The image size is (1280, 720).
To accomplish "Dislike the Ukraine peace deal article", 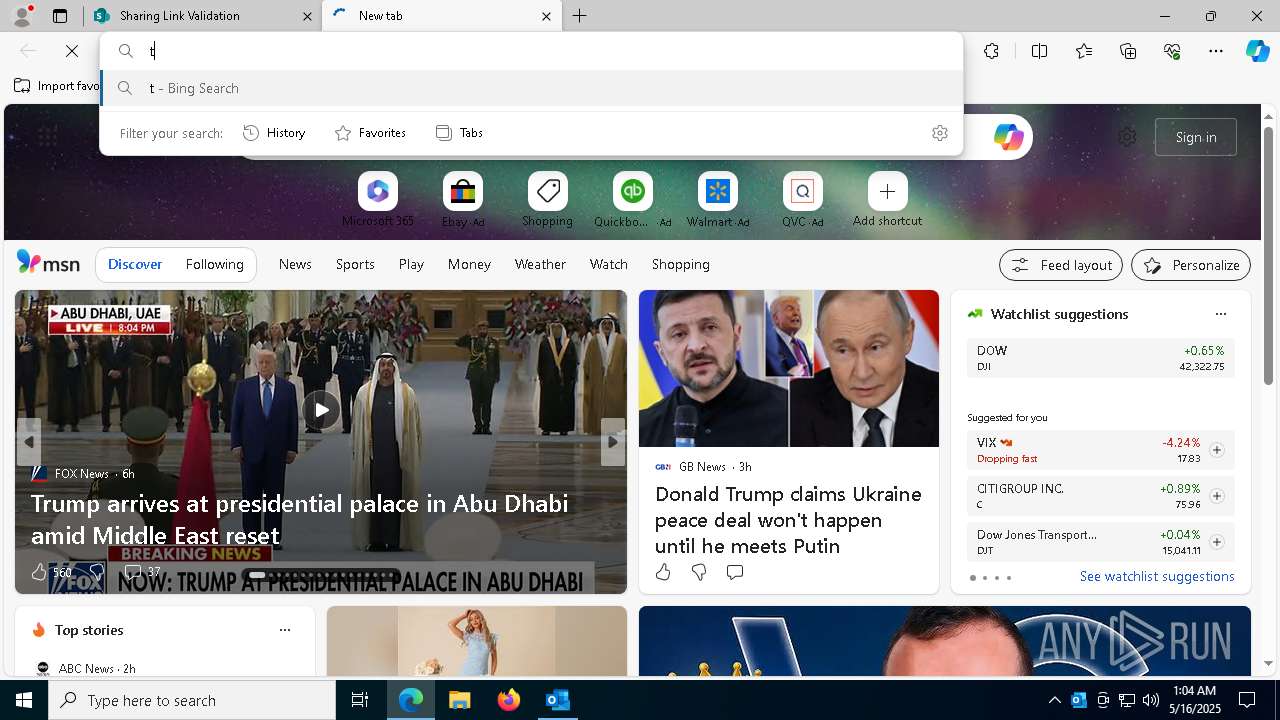I will (699, 572).
